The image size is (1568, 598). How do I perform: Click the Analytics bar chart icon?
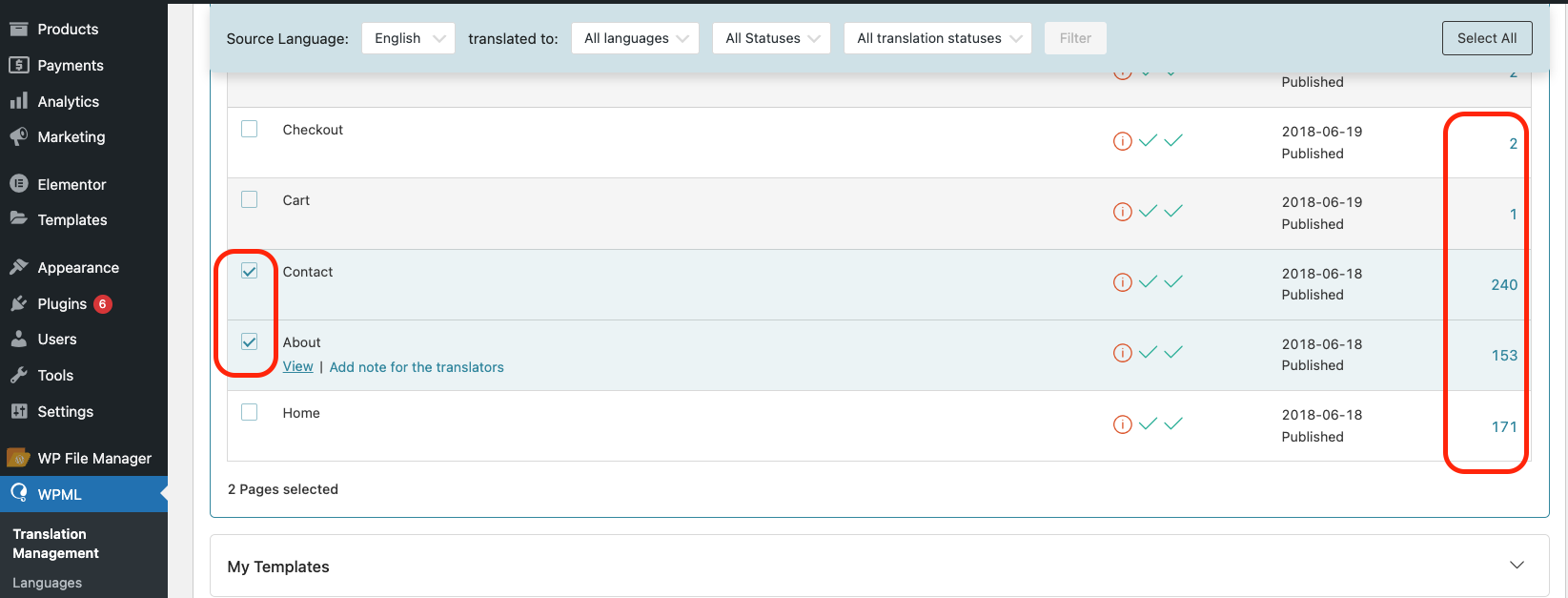tap(18, 101)
